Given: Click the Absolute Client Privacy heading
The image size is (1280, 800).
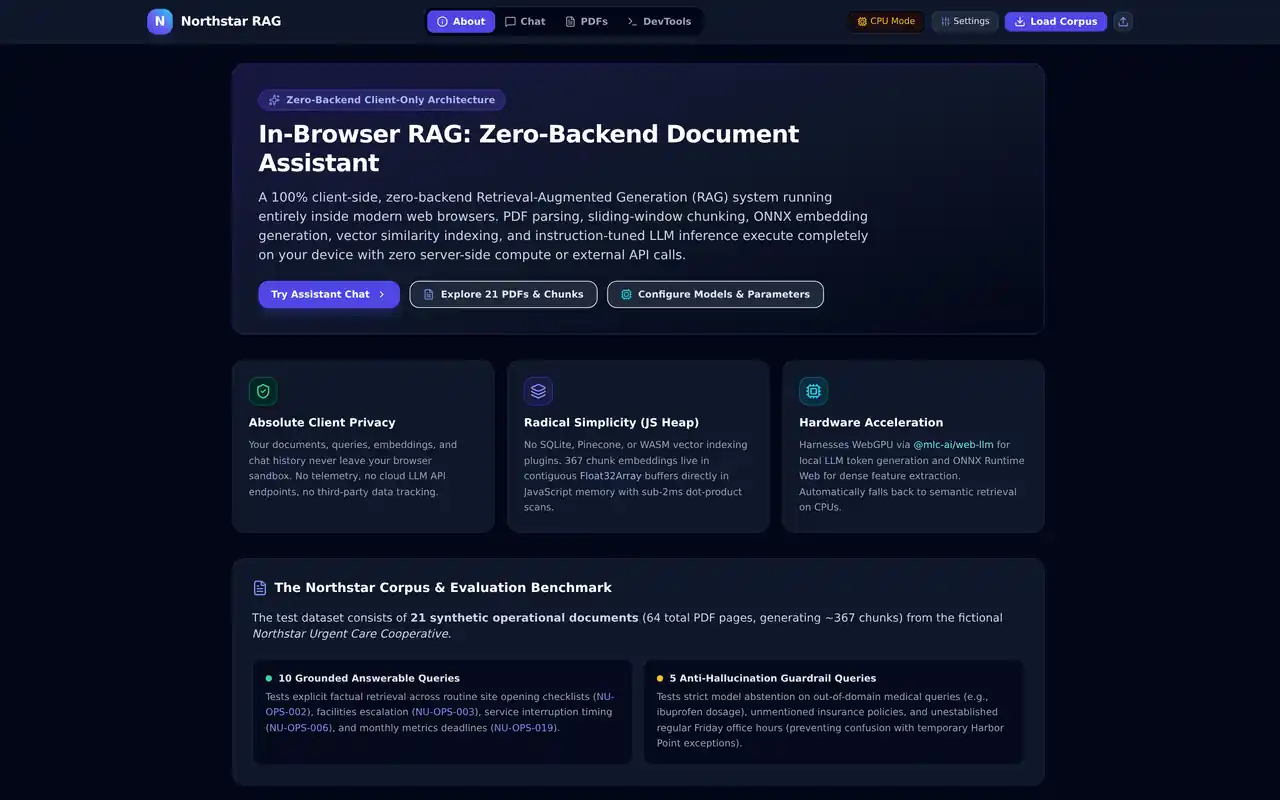Looking at the screenshot, I should pos(322,423).
